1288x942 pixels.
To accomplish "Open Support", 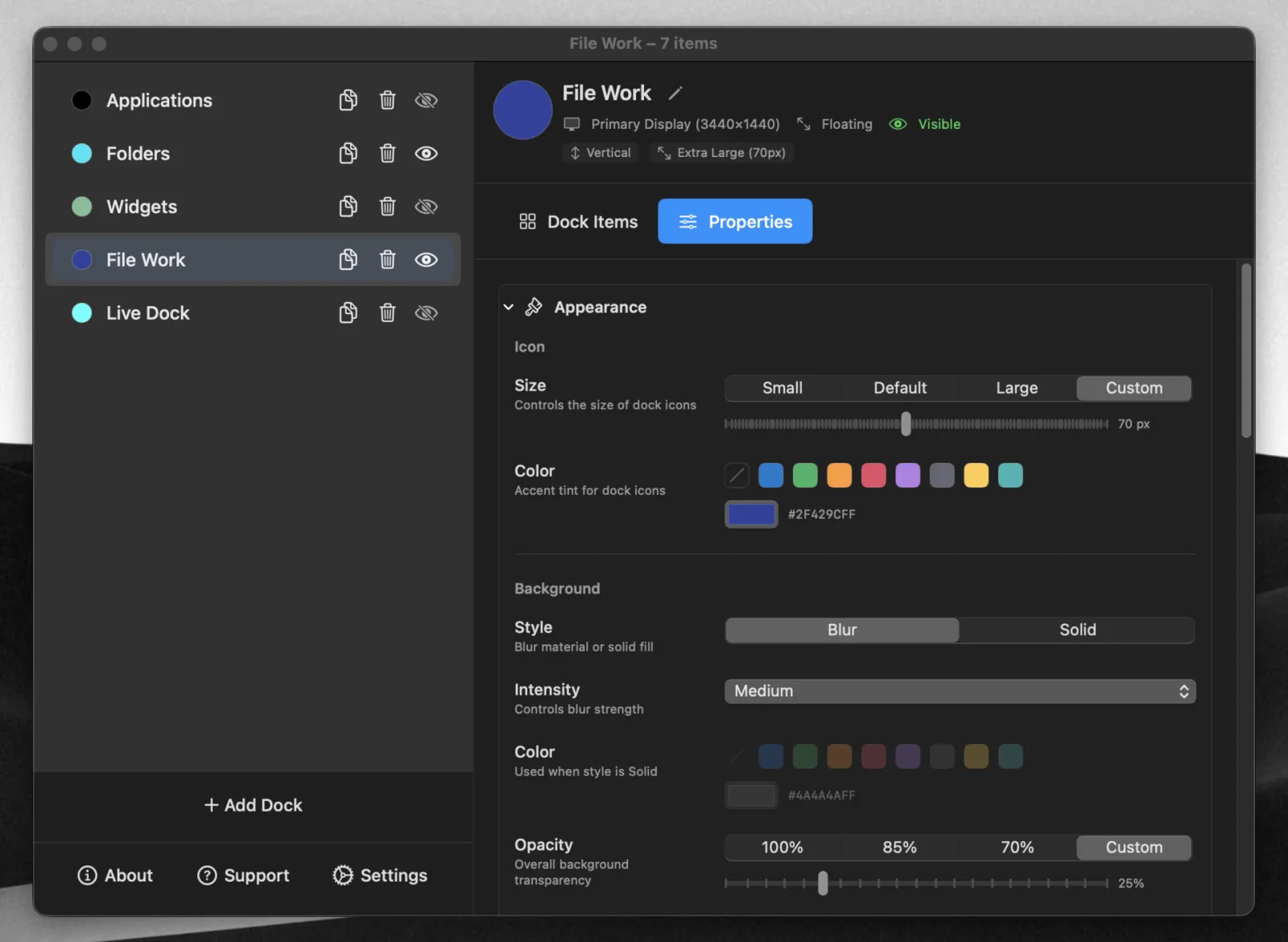I will click(243, 875).
